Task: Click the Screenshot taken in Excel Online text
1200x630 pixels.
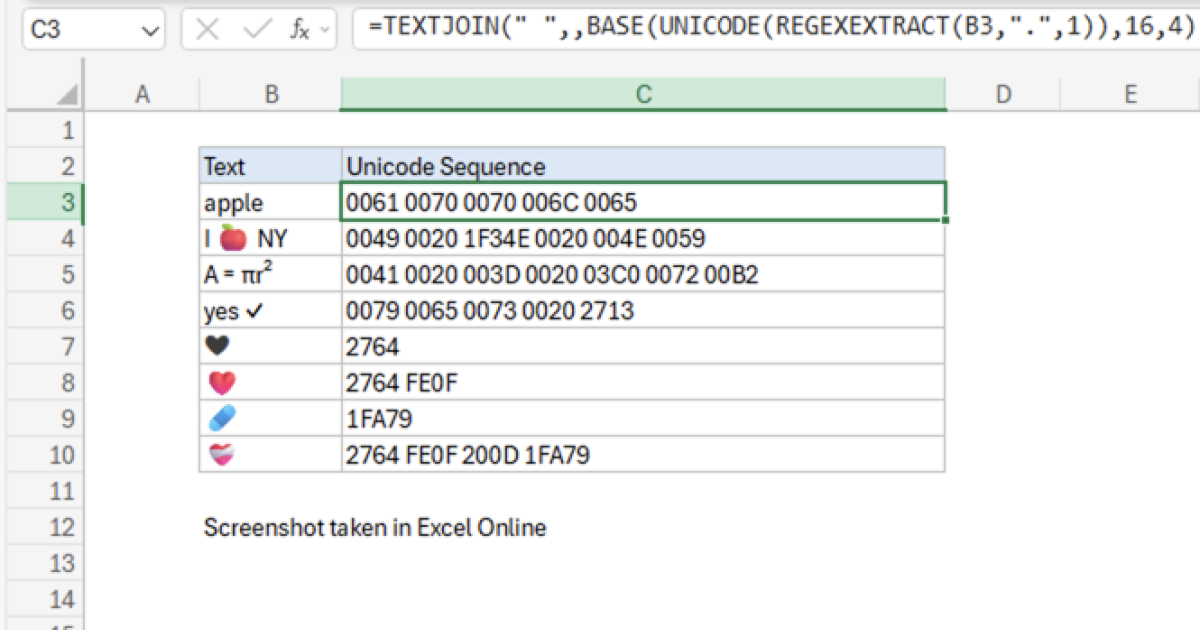Action: 375,527
